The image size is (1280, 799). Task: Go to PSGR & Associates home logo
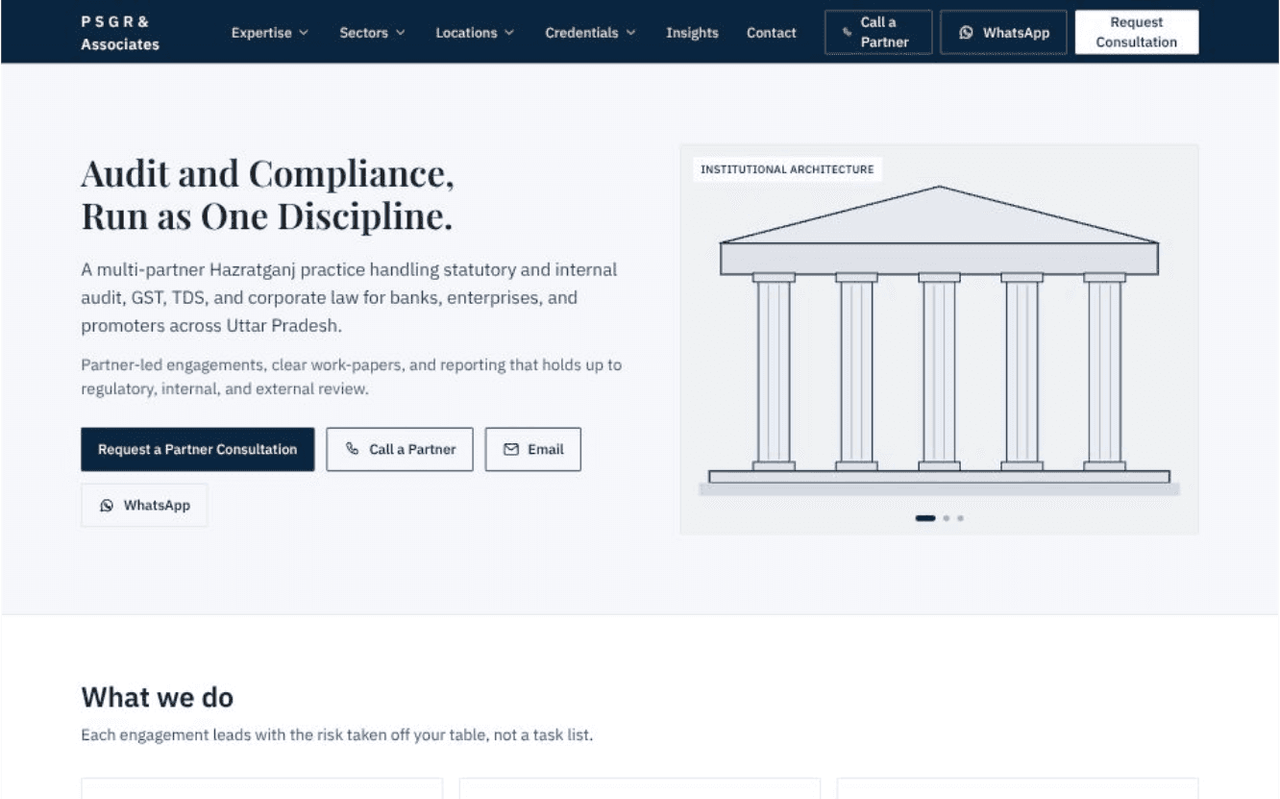120,32
